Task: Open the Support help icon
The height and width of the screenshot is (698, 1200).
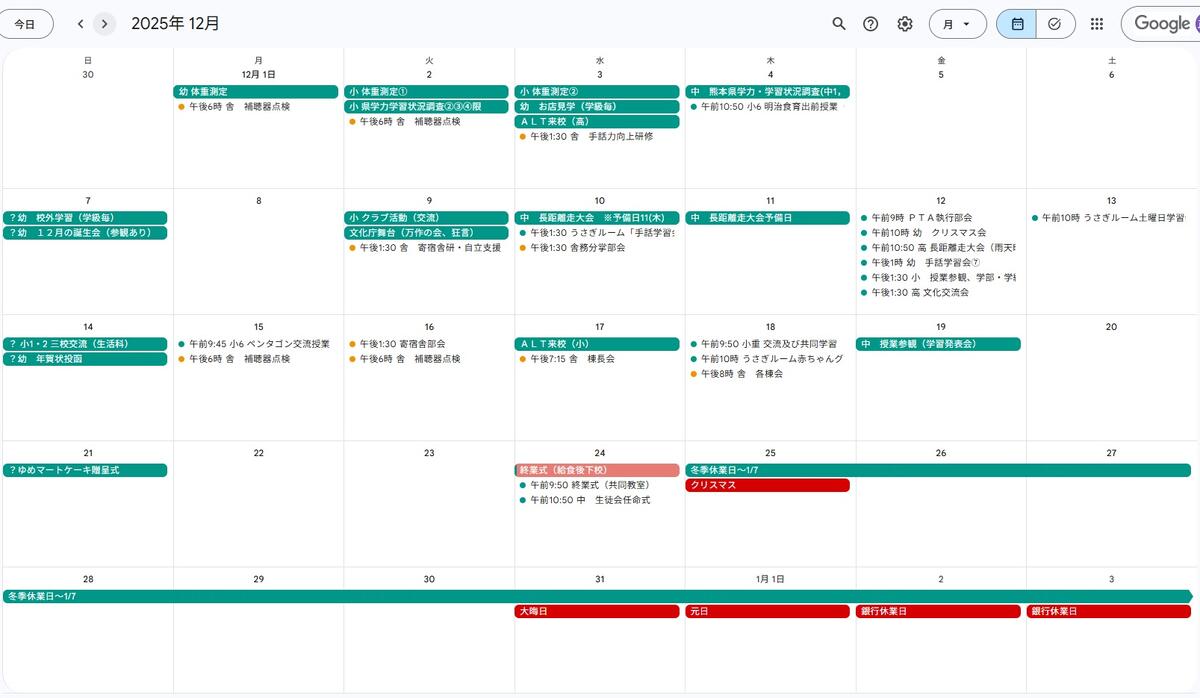Action: click(871, 24)
